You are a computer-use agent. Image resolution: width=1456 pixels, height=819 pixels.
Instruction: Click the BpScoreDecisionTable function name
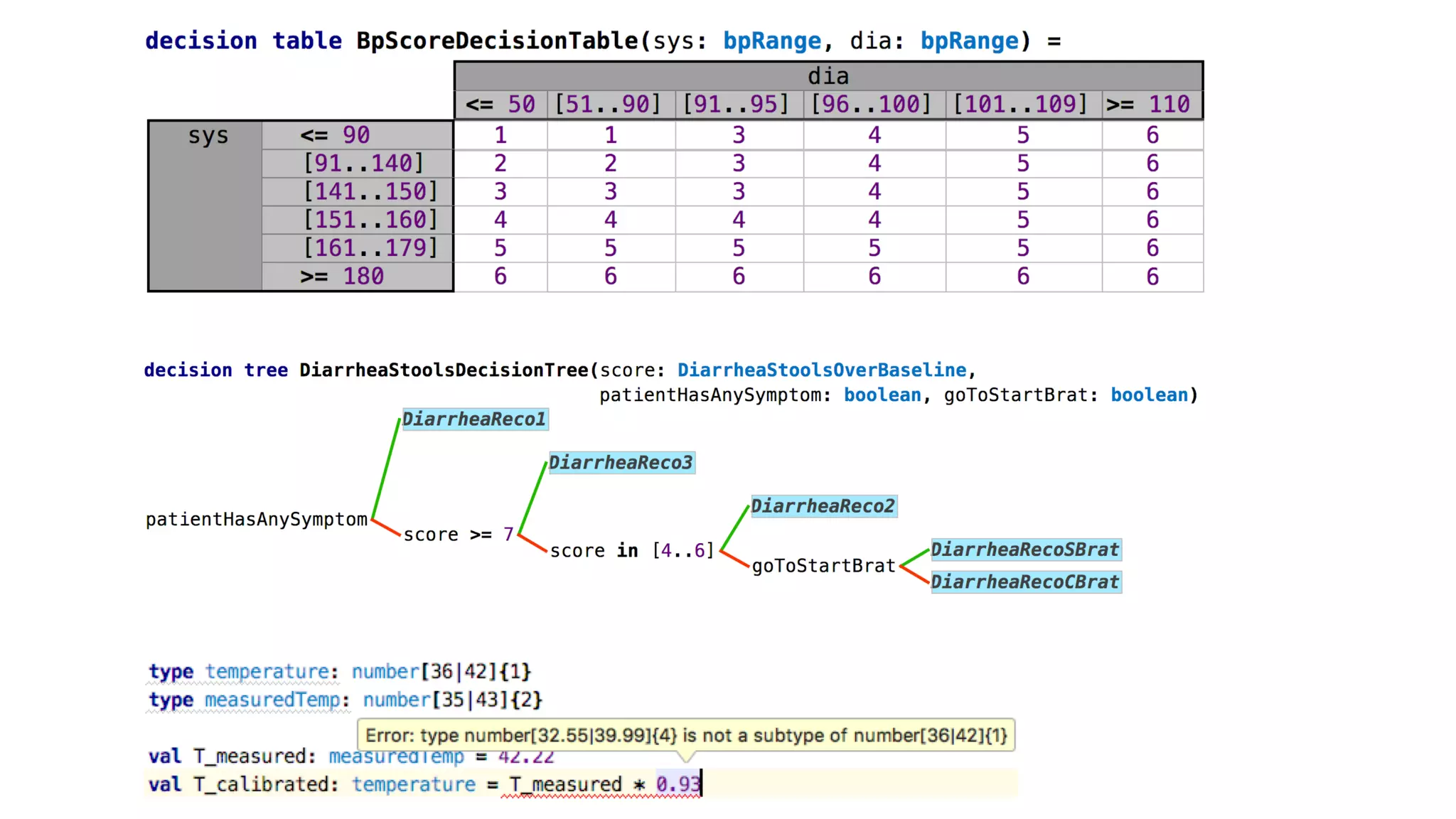pos(497,41)
